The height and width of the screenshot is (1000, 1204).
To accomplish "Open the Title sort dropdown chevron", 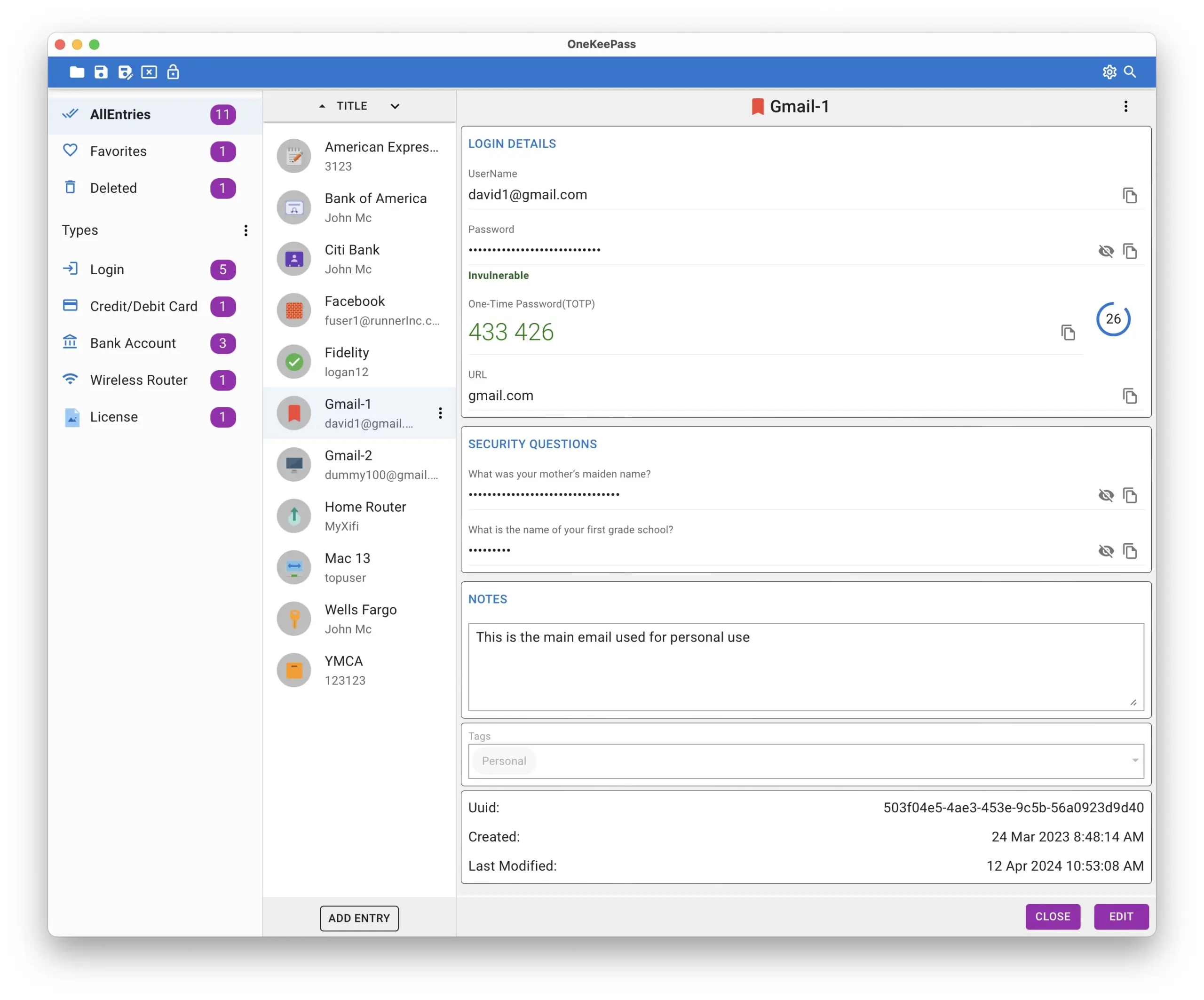I will tap(395, 106).
